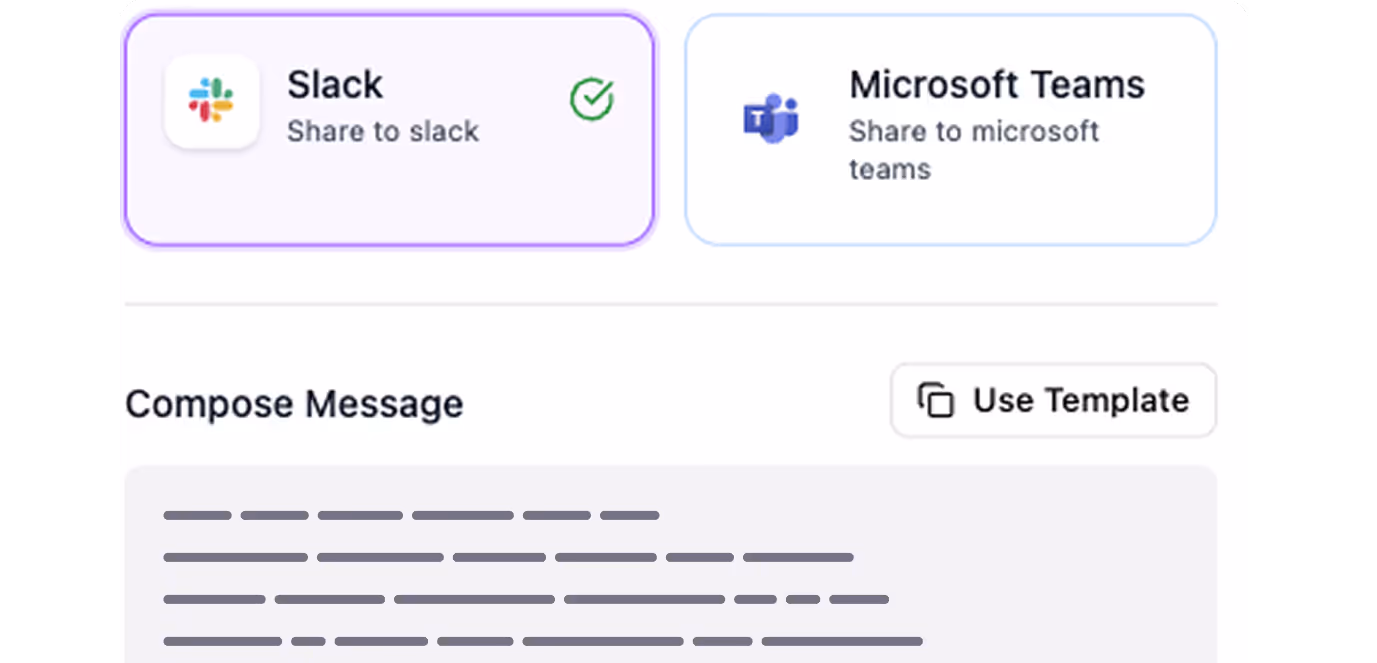The height and width of the screenshot is (663, 1377).
Task: Click the Share to slack text link
Action: click(x=383, y=131)
